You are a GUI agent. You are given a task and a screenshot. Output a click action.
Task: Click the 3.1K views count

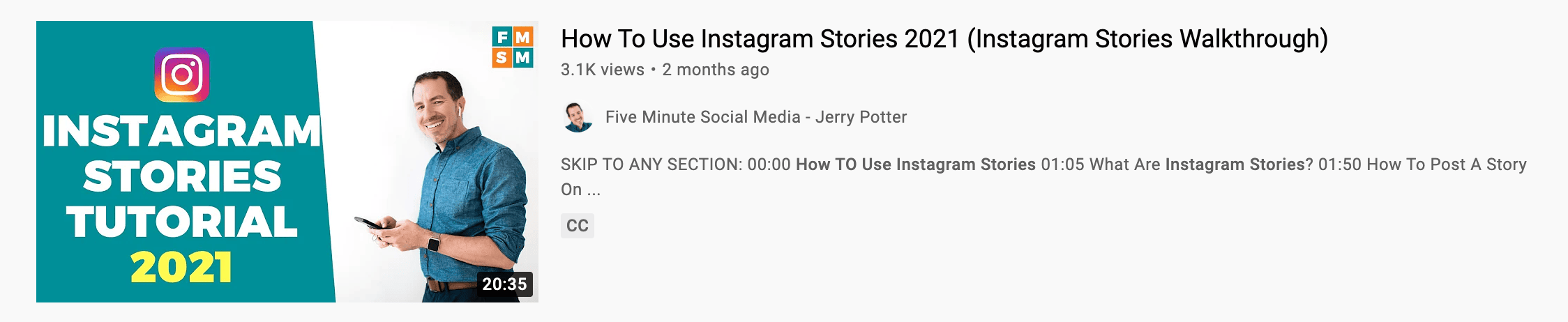(x=603, y=70)
